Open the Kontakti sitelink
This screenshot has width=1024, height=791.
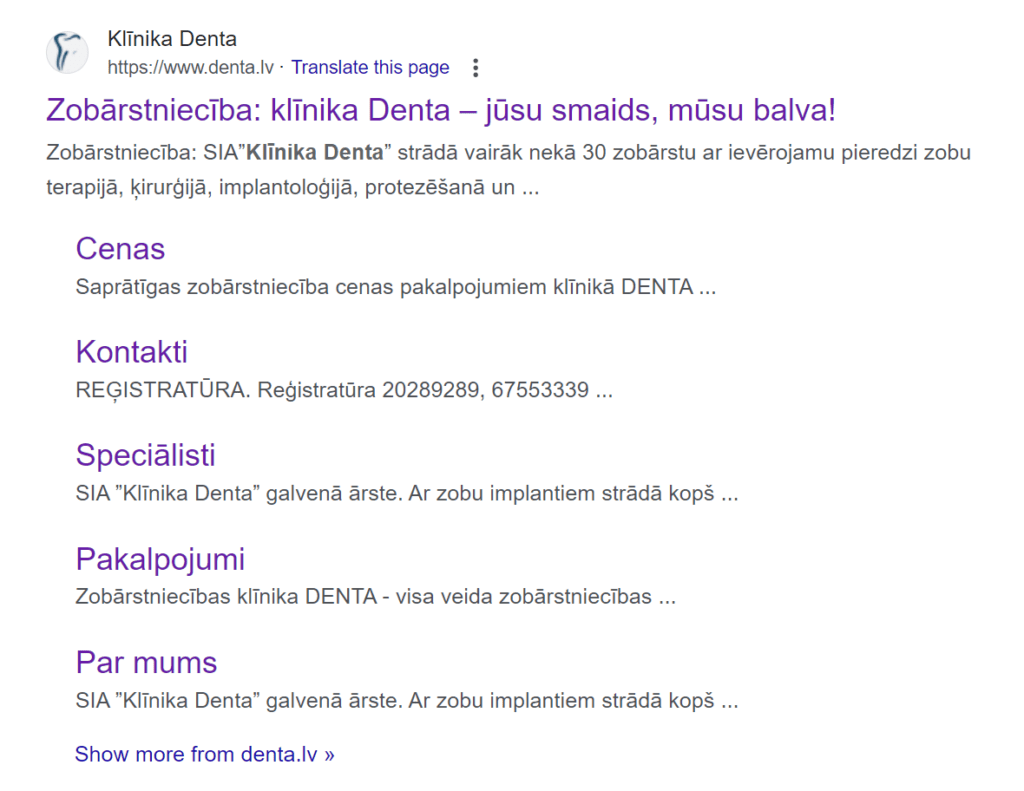click(x=131, y=352)
